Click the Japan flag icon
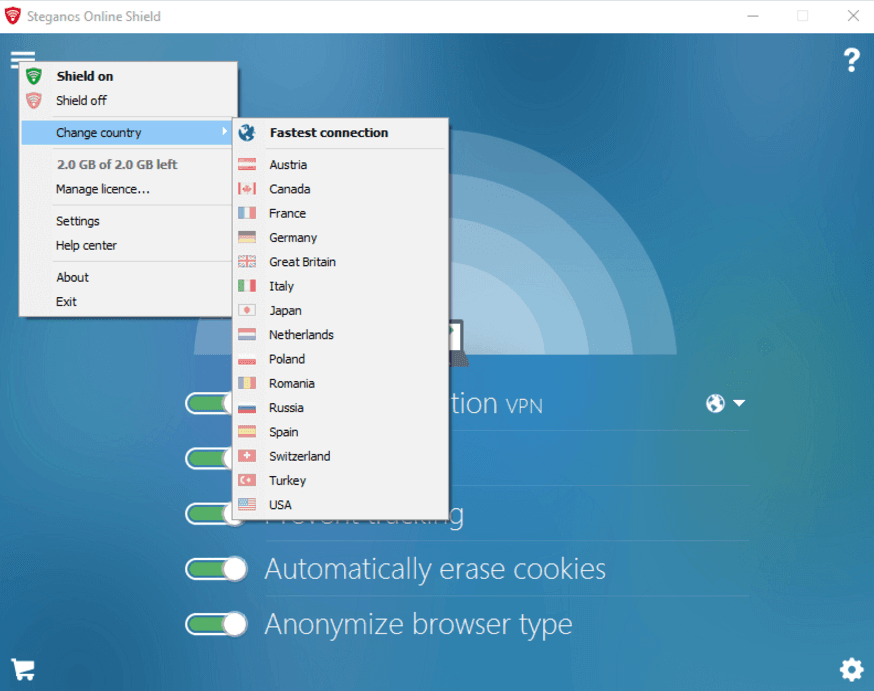This screenshot has width=874, height=691. pyautogui.click(x=247, y=310)
